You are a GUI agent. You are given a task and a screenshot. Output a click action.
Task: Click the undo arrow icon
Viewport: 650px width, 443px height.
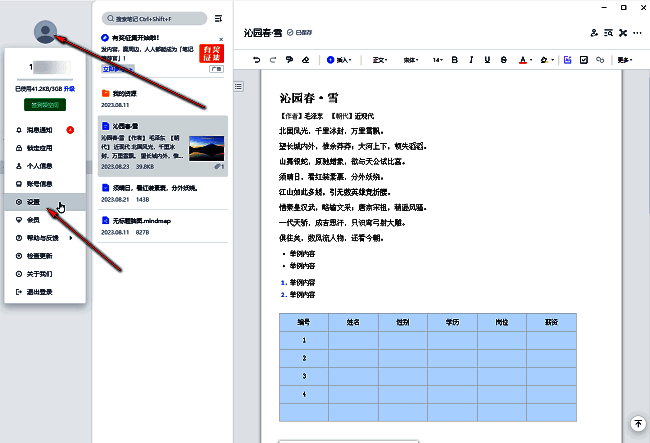257,60
